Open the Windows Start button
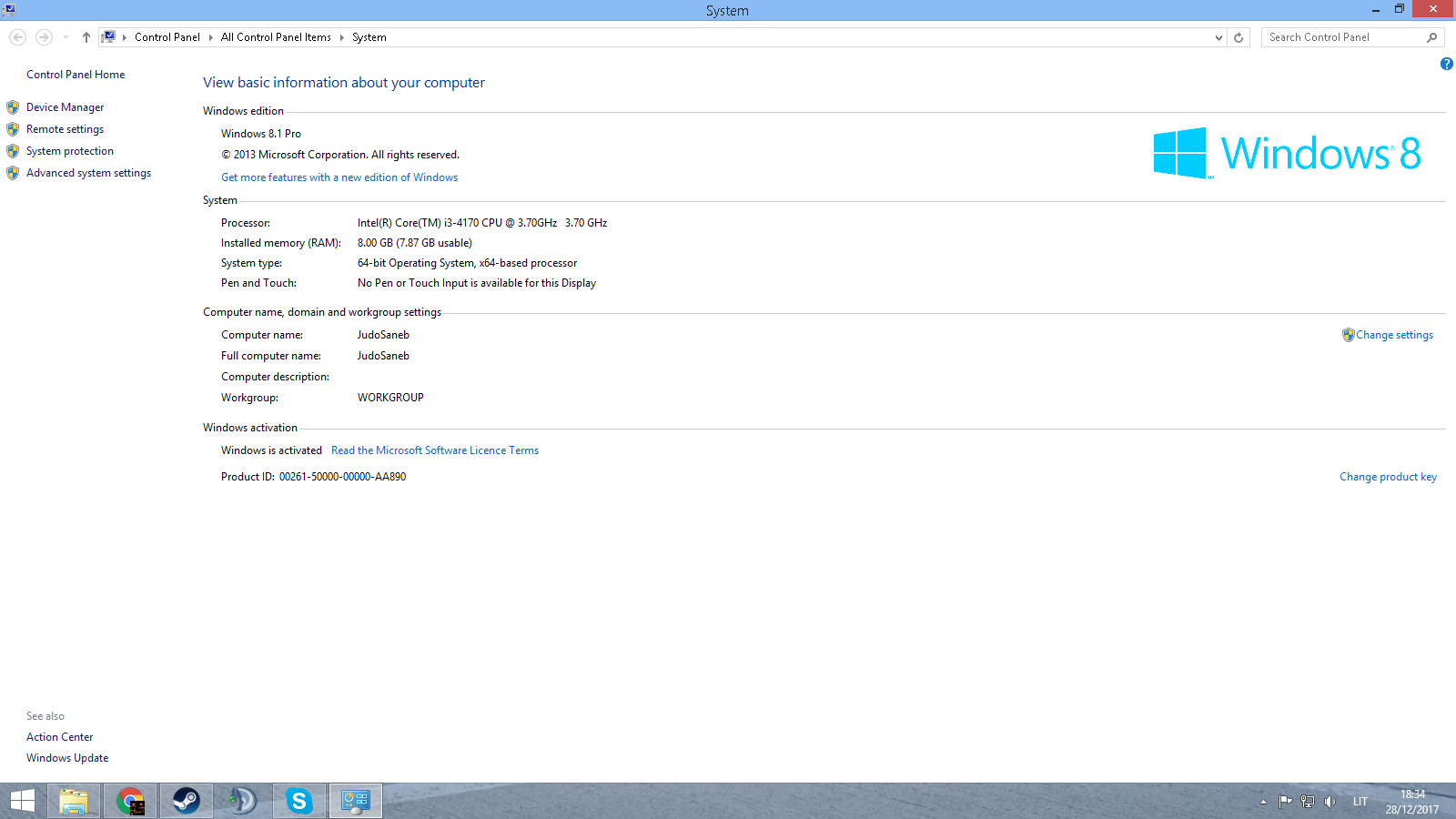1456x819 pixels. pyautogui.click(x=22, y=801)
